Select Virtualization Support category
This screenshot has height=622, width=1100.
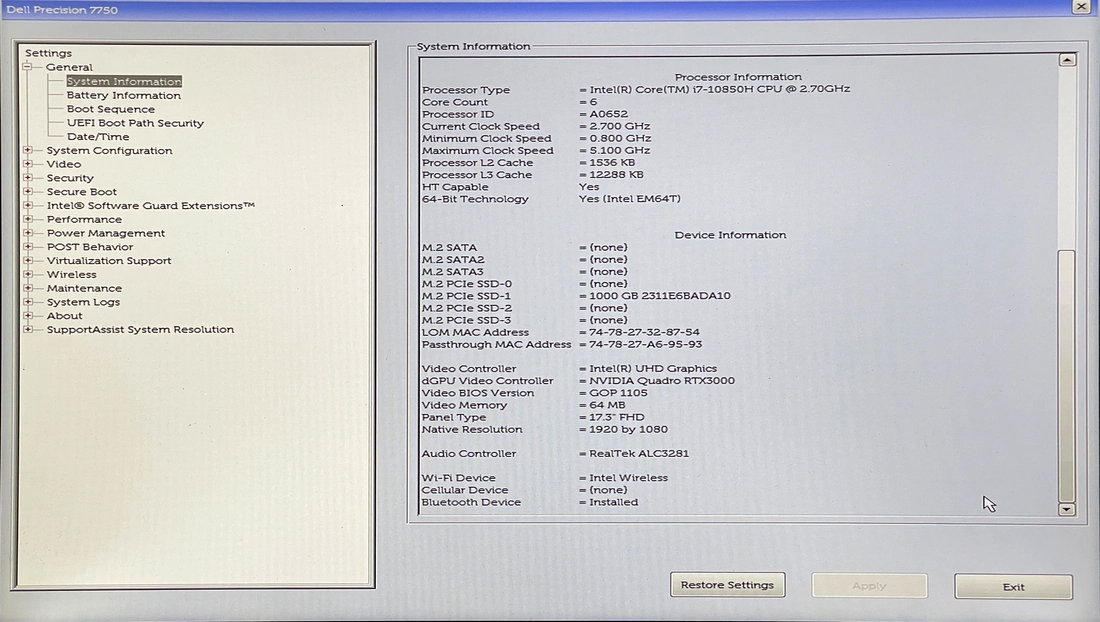point(109,261)
